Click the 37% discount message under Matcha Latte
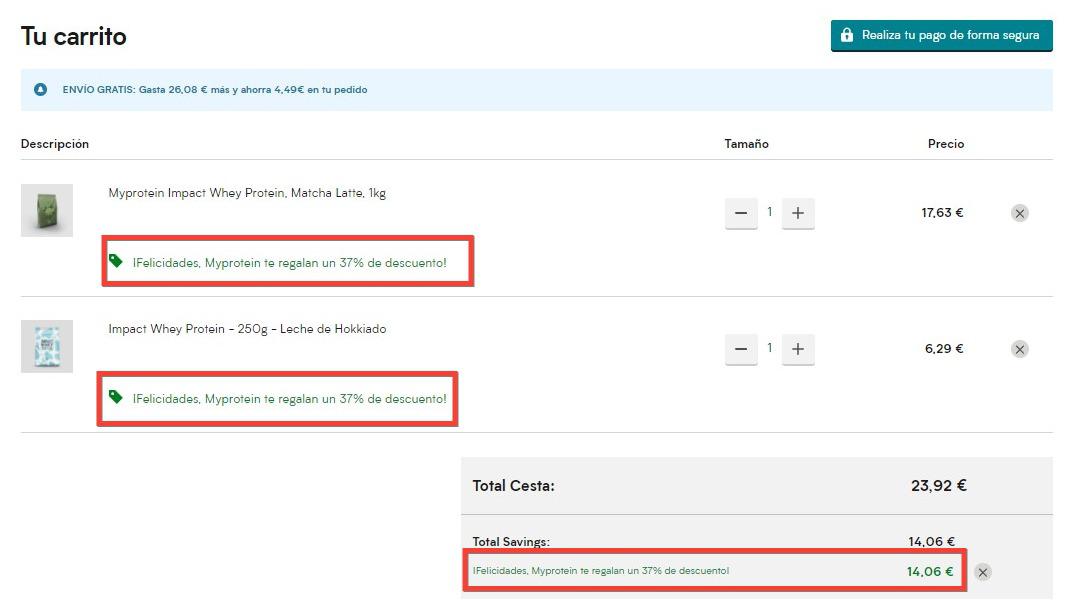The width and height of the screenshot is (1065, 615). pyautogui.click(x=290, y=263)
